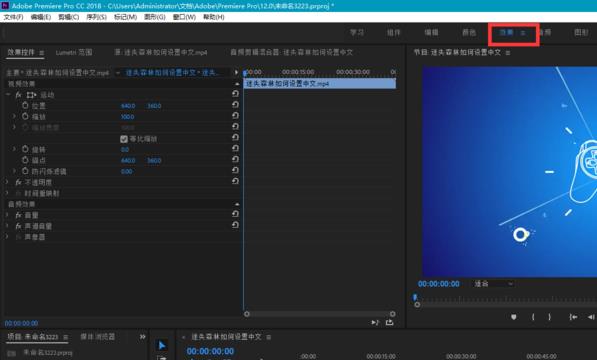This screenshot has width=597, height=360.
Task: Reset the 旋转 (Rotation) parameter
Action: [x=235, y=148]
